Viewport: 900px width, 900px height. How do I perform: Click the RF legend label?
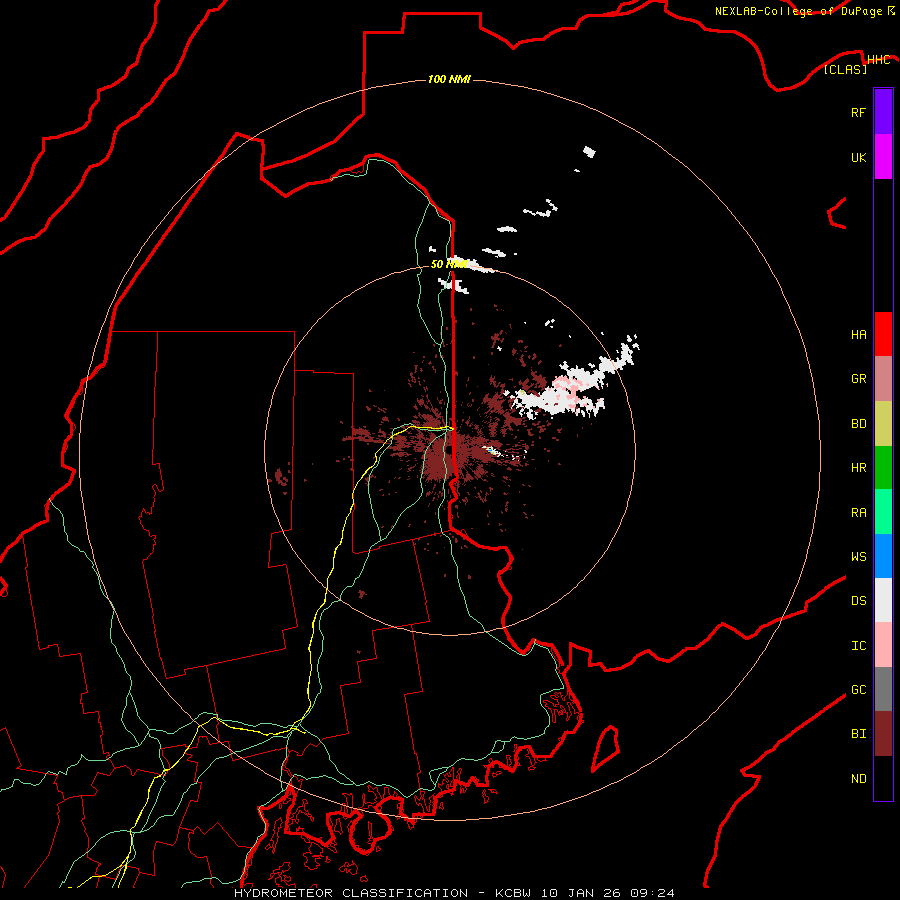pyautogui.click(x=858, y=112)
